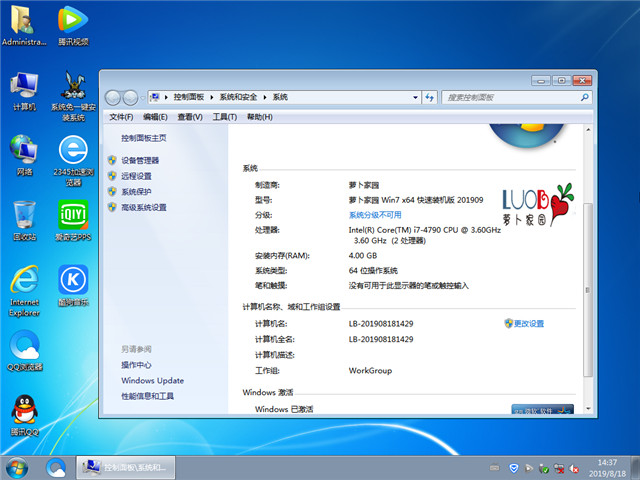Open 工具(T) menu
The width and height of the screenshot is (640, 480).
(x=224, y=117)
